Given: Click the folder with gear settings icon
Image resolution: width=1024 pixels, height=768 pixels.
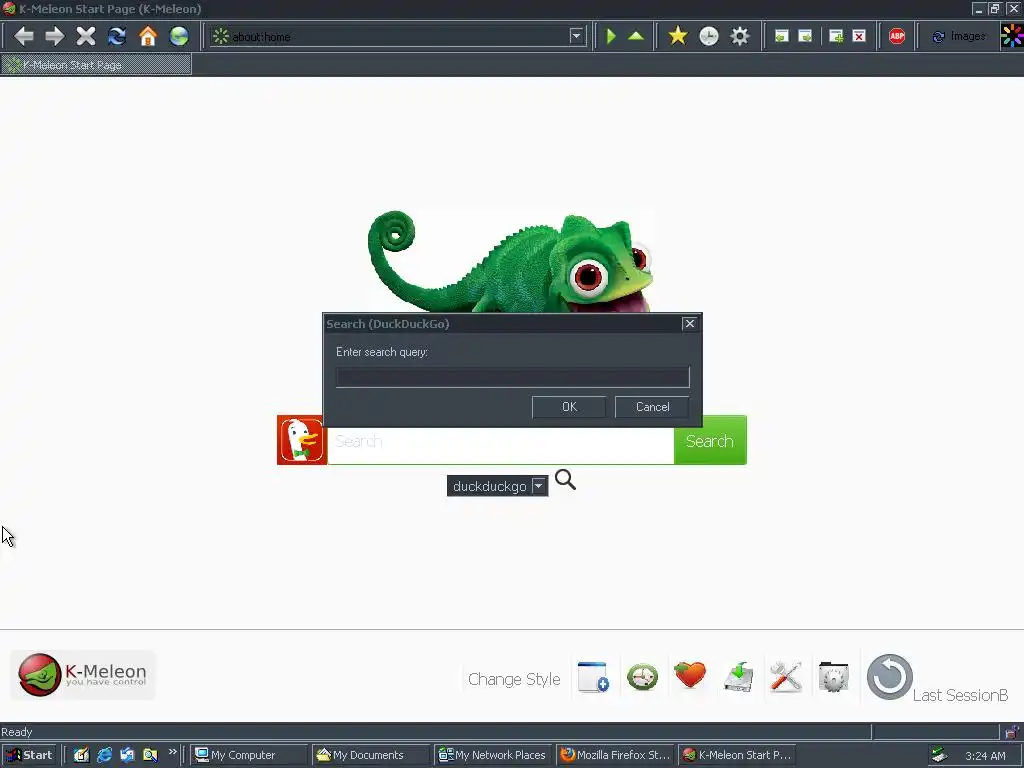Looking at the screenshot, I should [833, 677].
